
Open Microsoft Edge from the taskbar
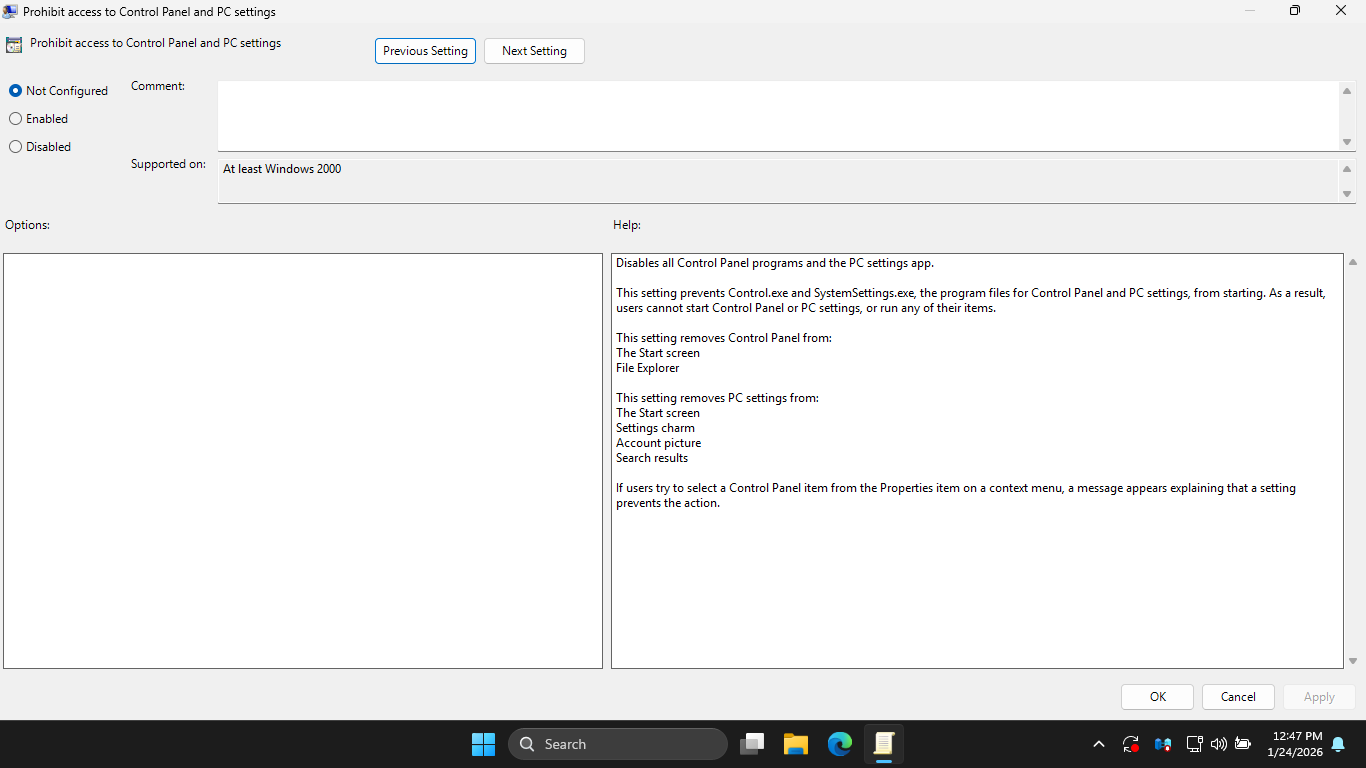(840, 744)
